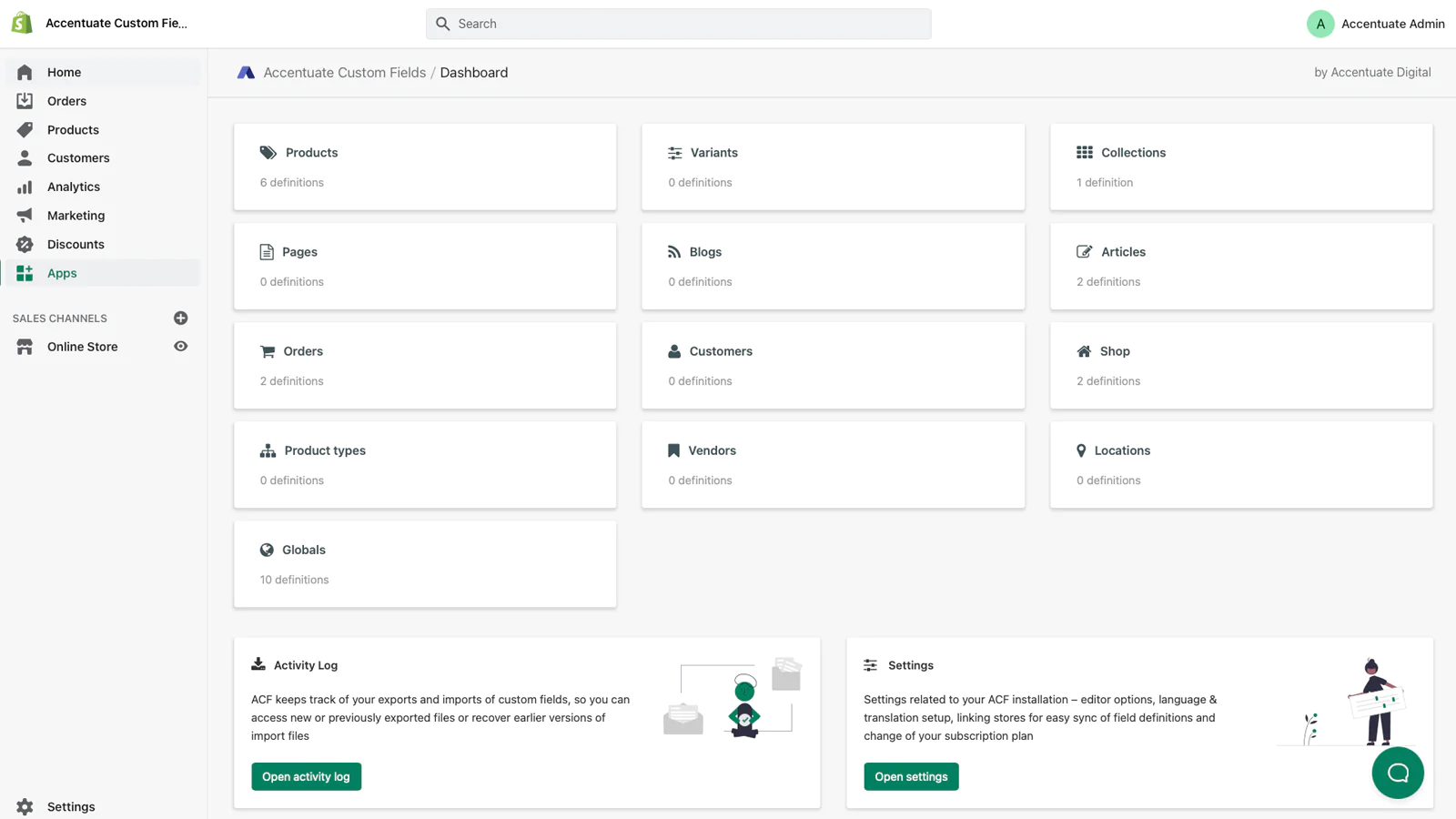The image size is (1456, 819).
Task: Click the Open settings button
Action: [x=911, y=776]
